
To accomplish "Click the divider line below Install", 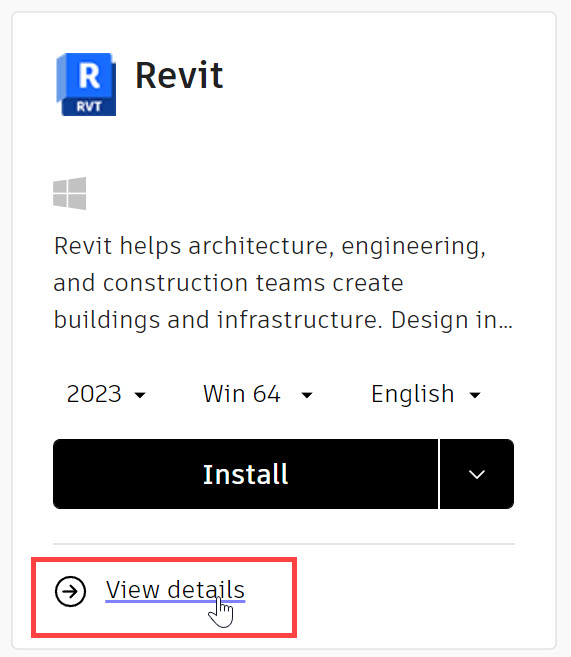I will coord(284,544).
